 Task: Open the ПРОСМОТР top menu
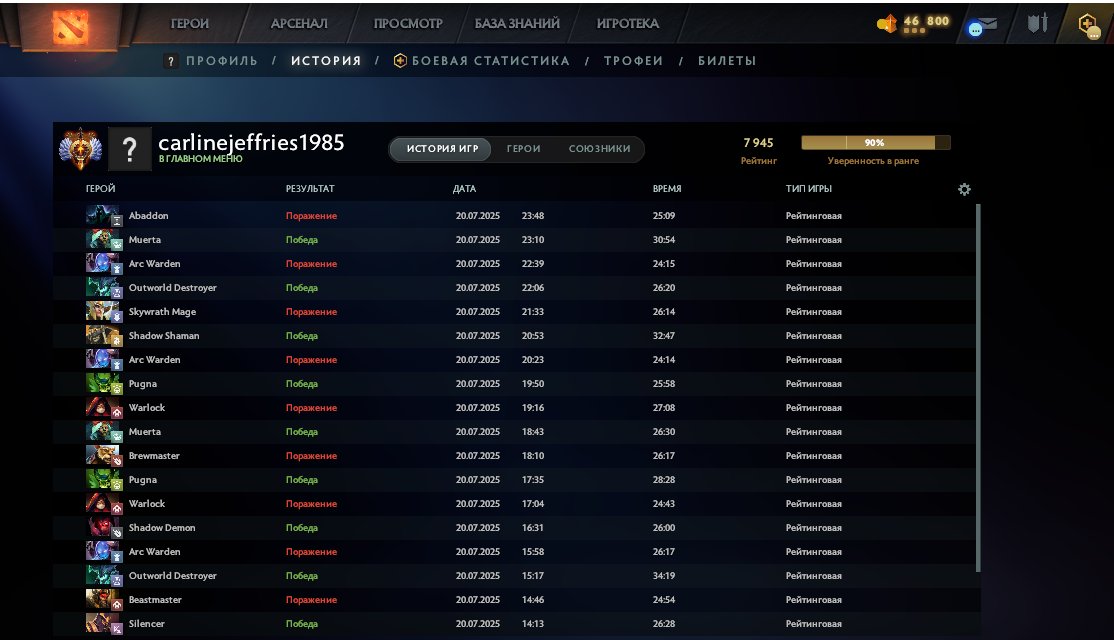pyautogui.click(x=408, y=23)
